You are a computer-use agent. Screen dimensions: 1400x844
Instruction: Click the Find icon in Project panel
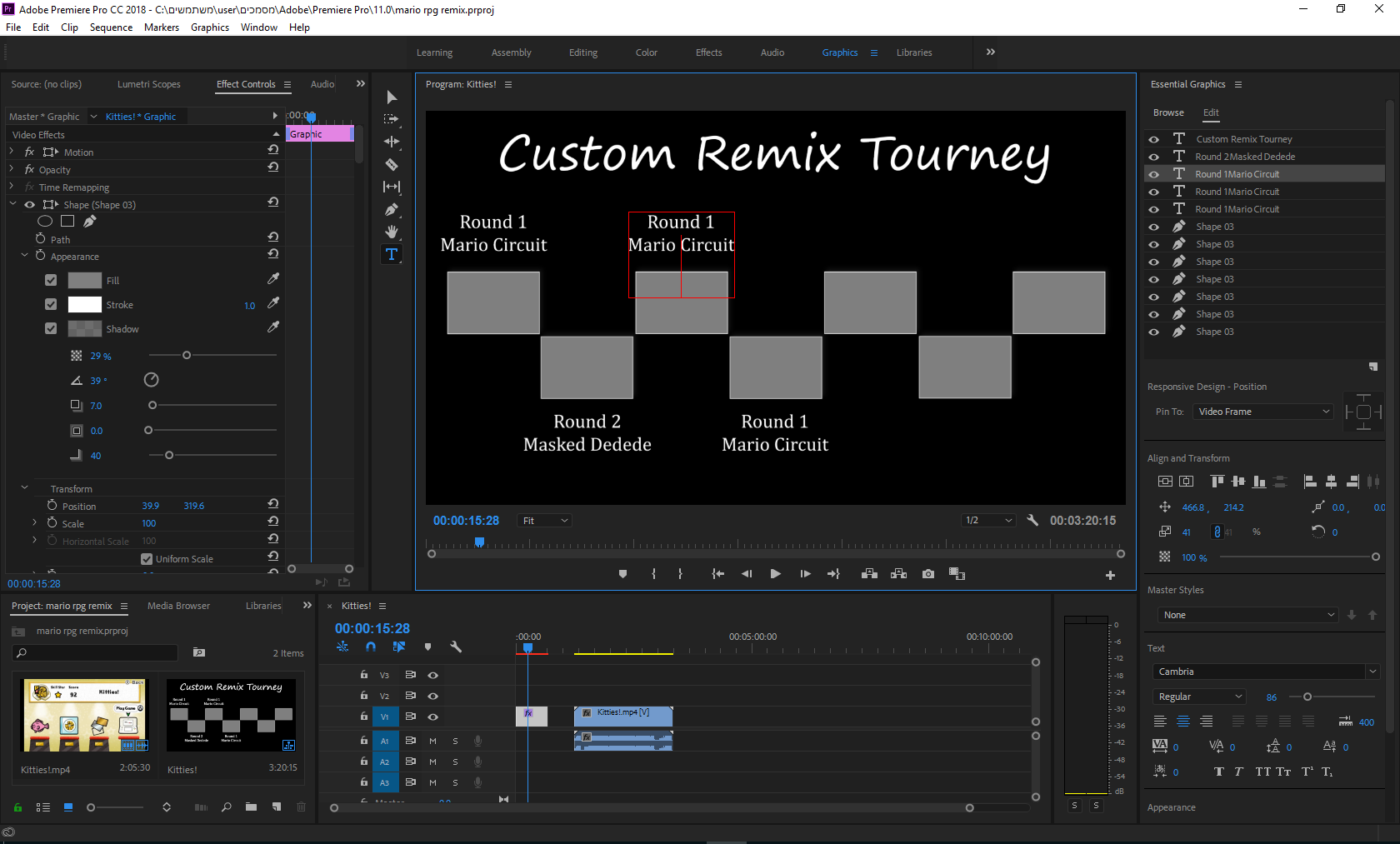pyautogui.click(x=226, y=807)
